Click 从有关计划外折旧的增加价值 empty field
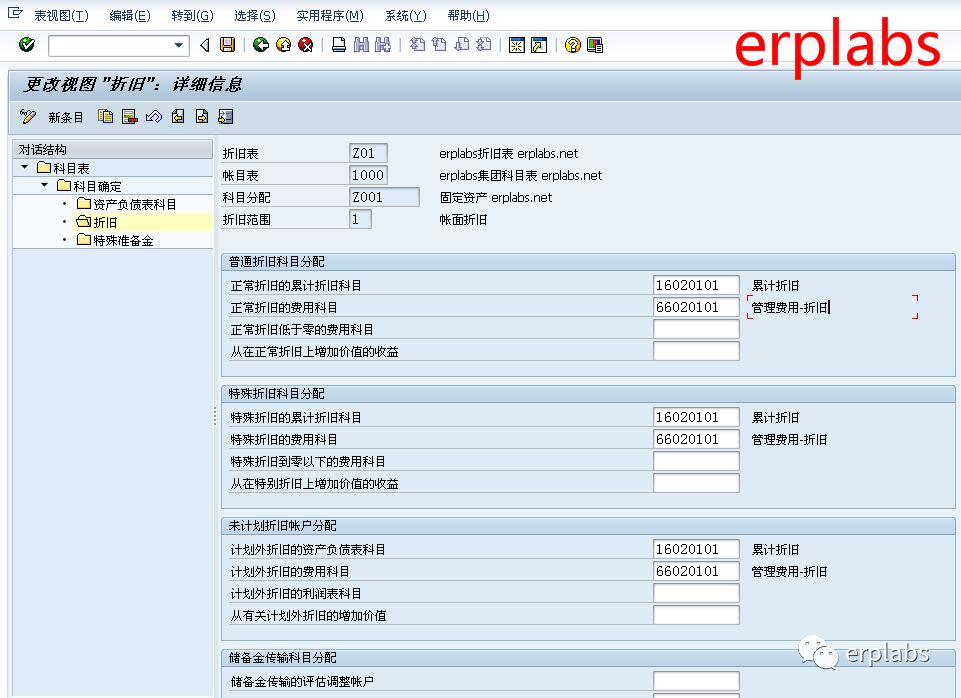The width and height of the screenshot is (961, 698). [696, 615]
